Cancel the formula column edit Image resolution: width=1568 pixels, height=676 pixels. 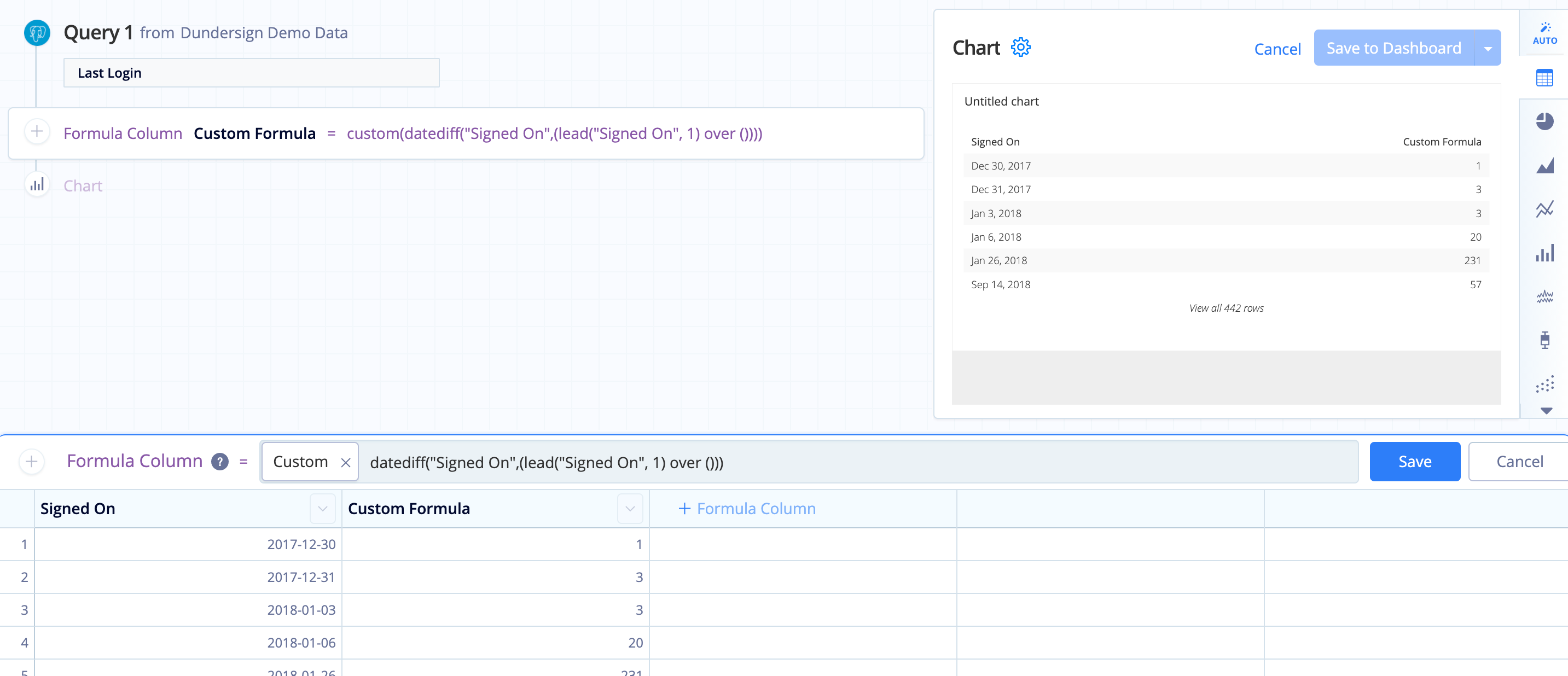(1519, 462)
